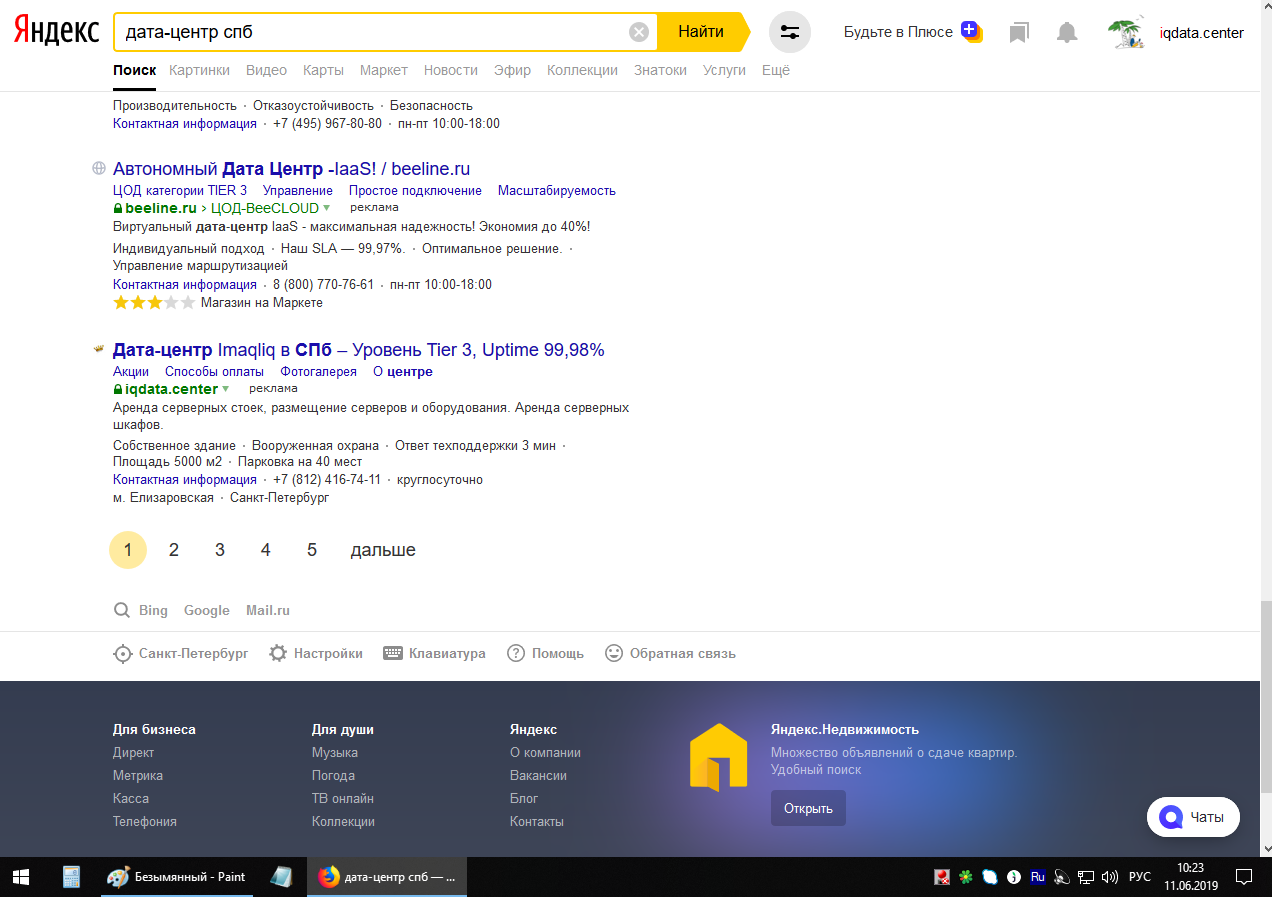
Task: Click the Помощь question mark icon
Action: coord(516,653)
